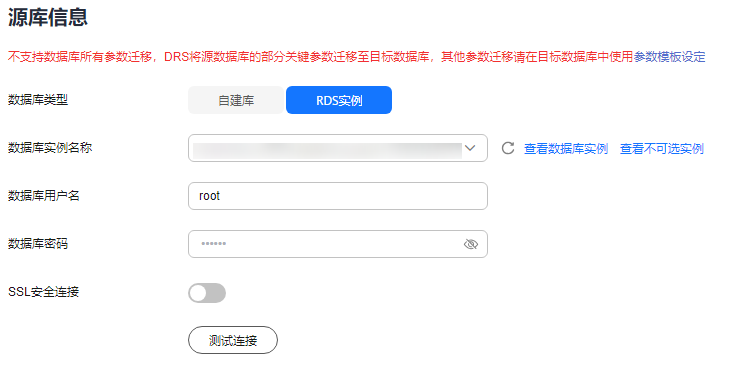Select 自建库 database type

(236, 100)
